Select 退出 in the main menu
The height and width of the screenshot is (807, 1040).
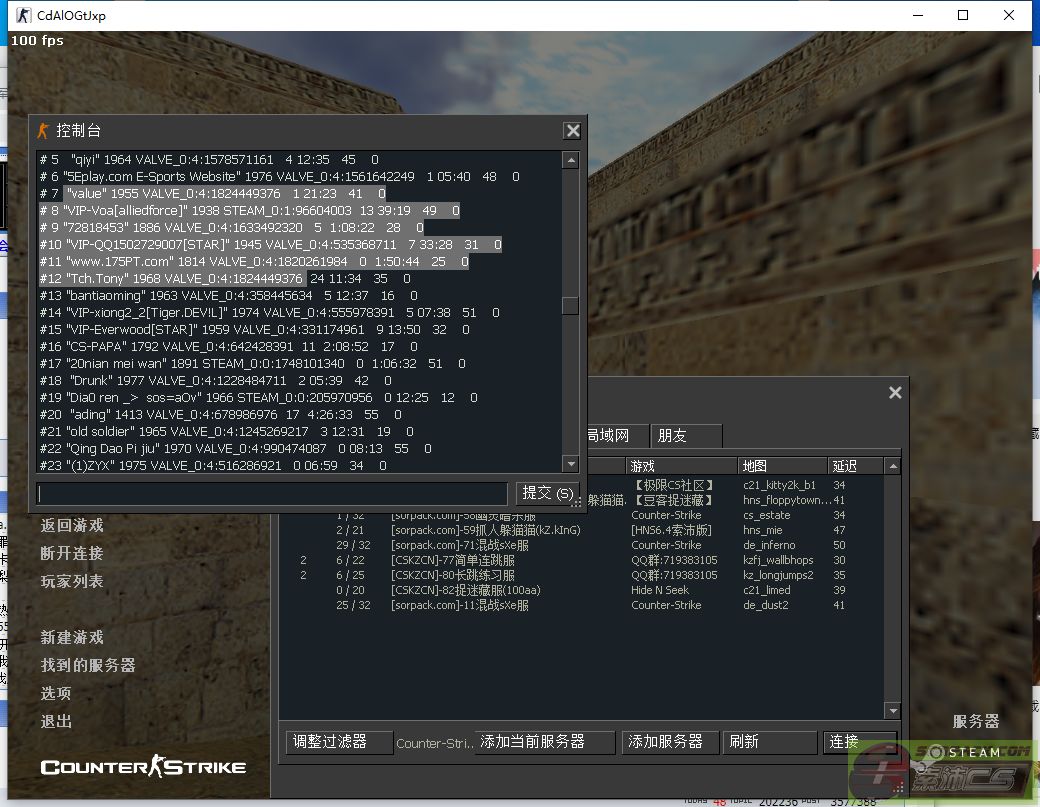56,721
